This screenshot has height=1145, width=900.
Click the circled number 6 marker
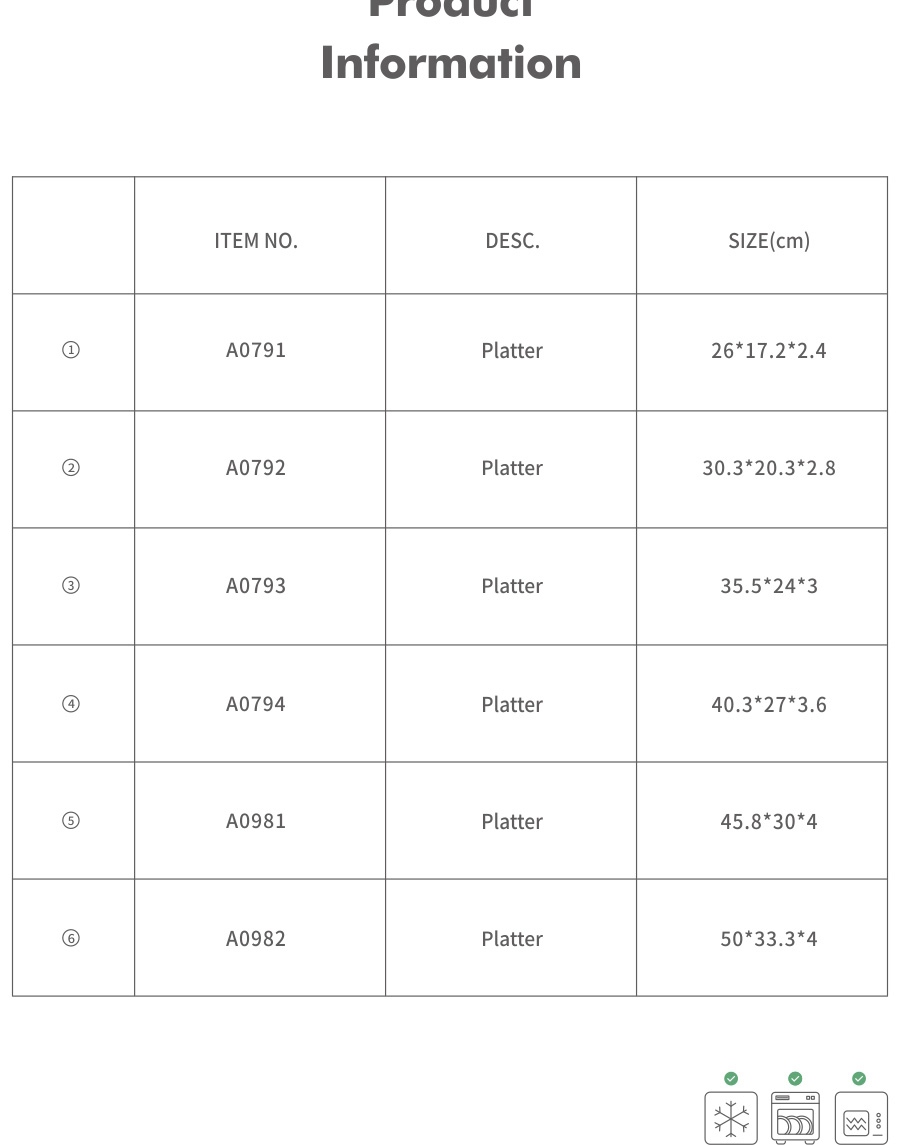(71, 938)
